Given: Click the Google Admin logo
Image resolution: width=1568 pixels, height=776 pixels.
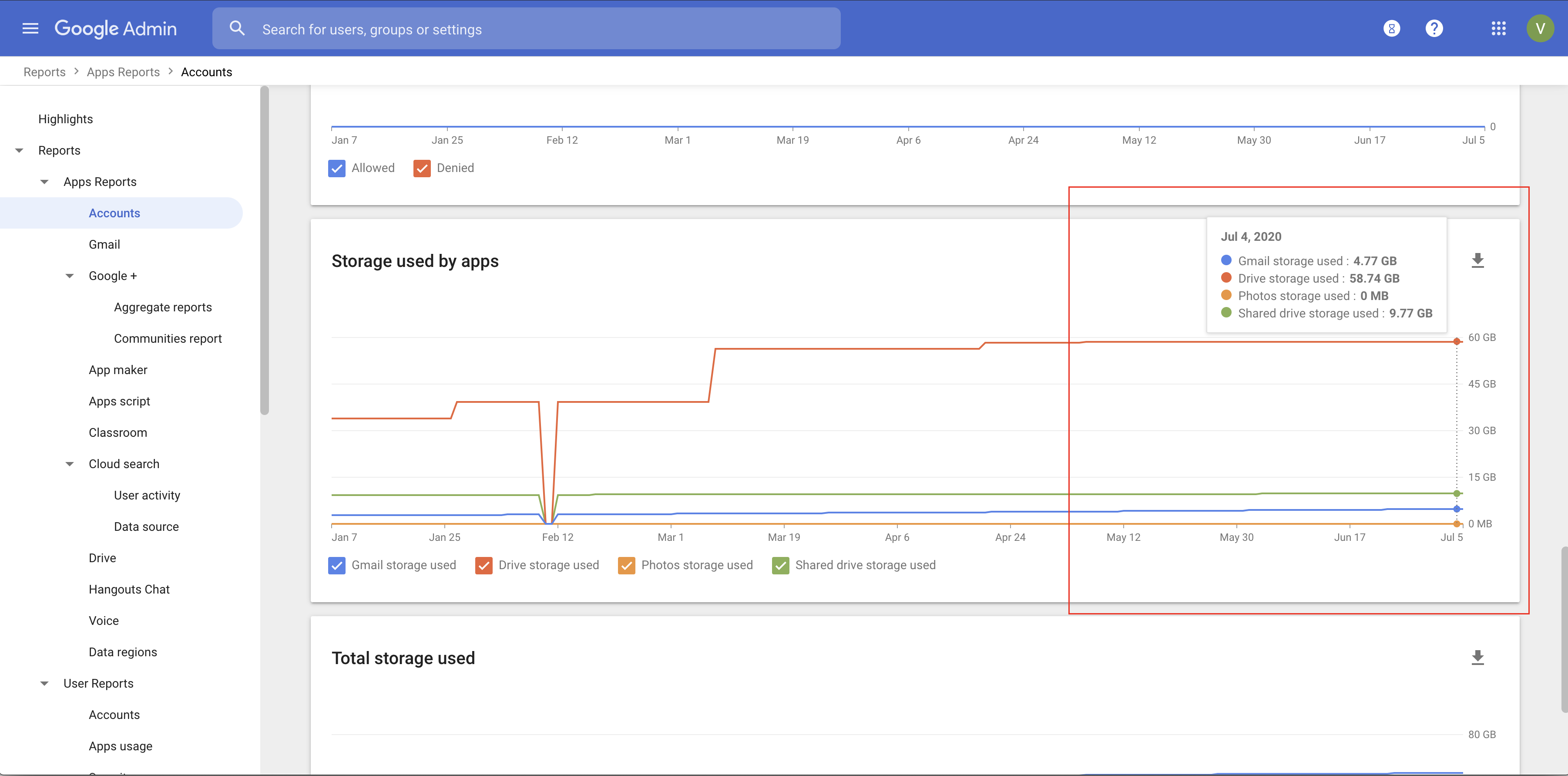Looking at the screenshot, I should click(116, 29).
